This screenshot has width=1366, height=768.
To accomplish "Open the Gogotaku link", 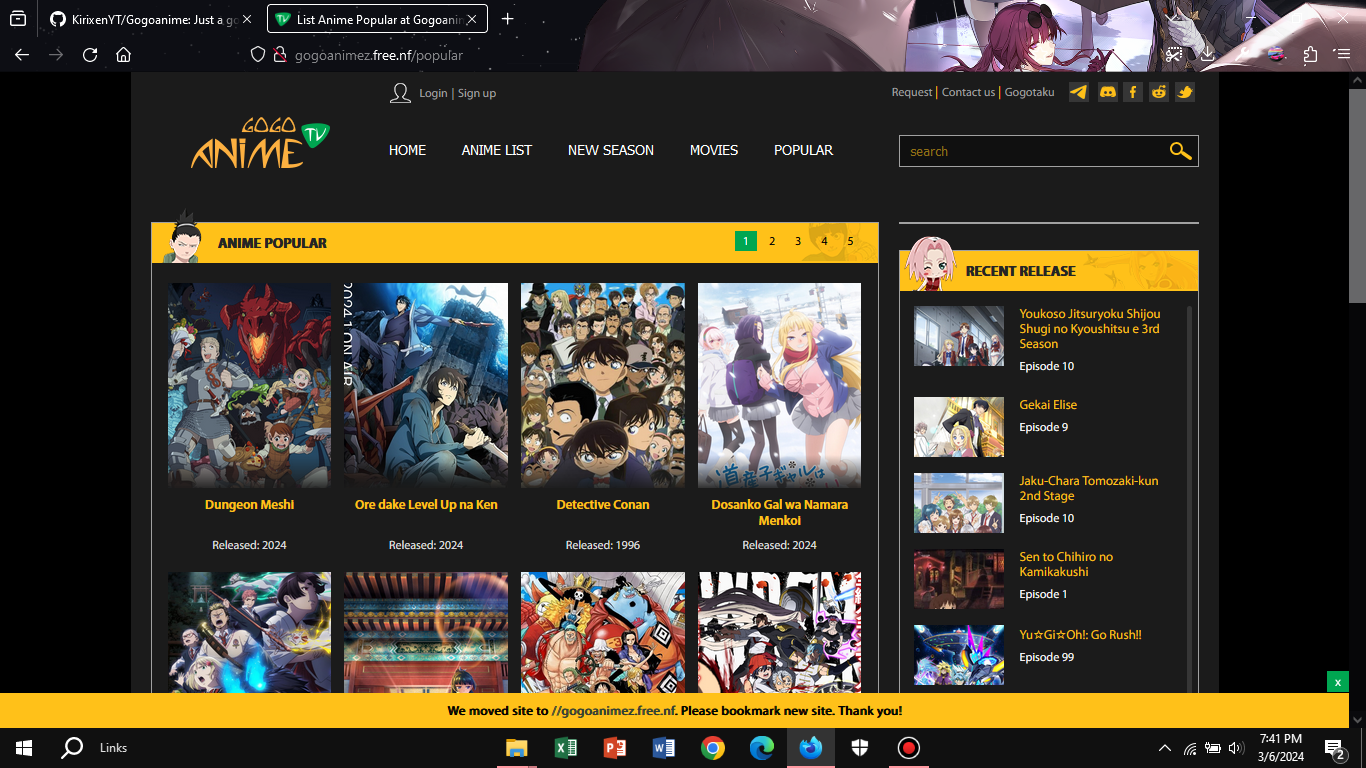I will point(1030,92).
